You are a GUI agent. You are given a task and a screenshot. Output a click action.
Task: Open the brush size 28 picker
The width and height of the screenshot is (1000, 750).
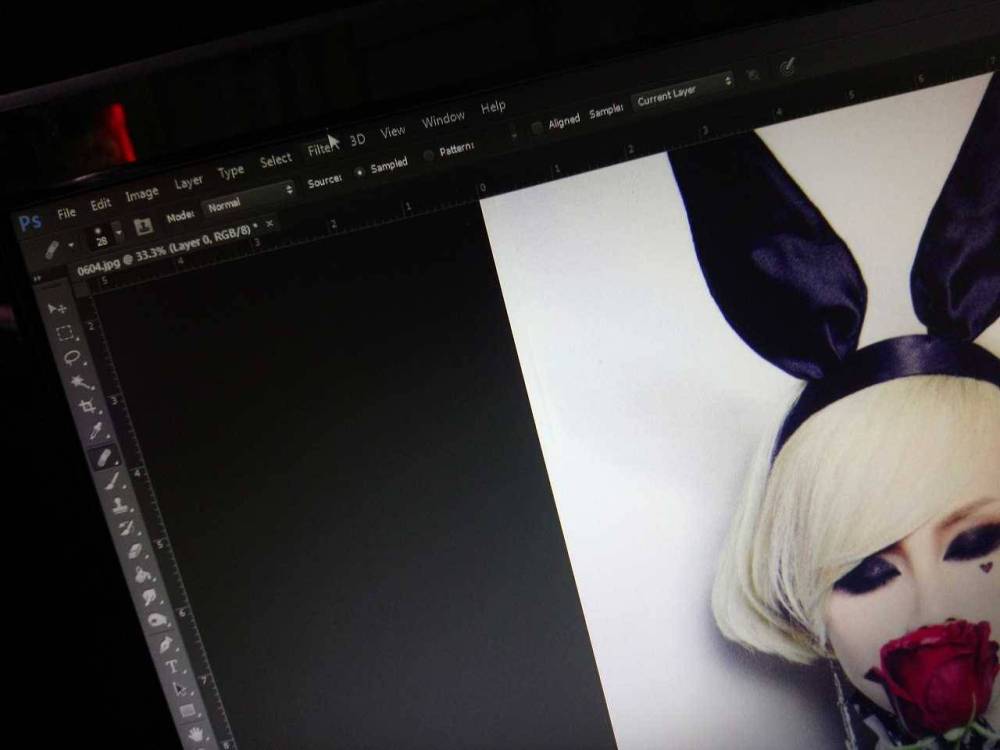point(119,232)
